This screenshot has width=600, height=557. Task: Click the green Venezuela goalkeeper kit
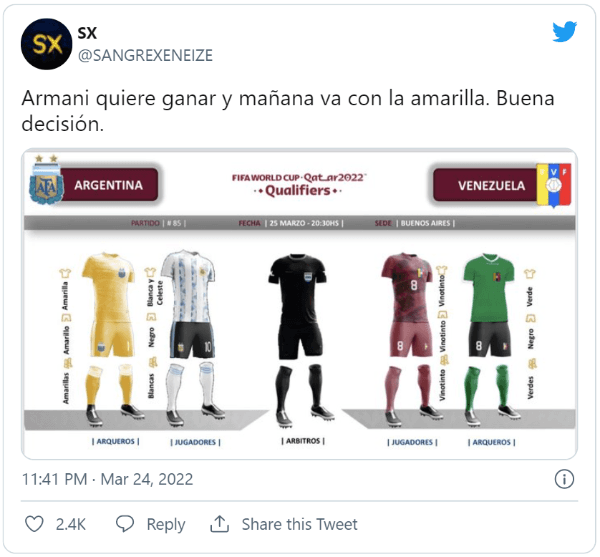(491, 339)
